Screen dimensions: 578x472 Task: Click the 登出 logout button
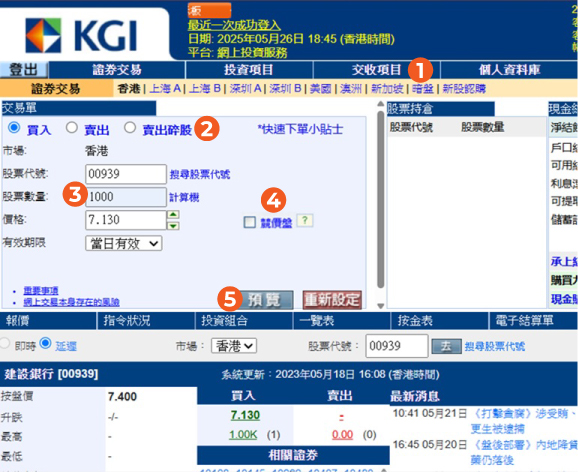click(24, 70)
